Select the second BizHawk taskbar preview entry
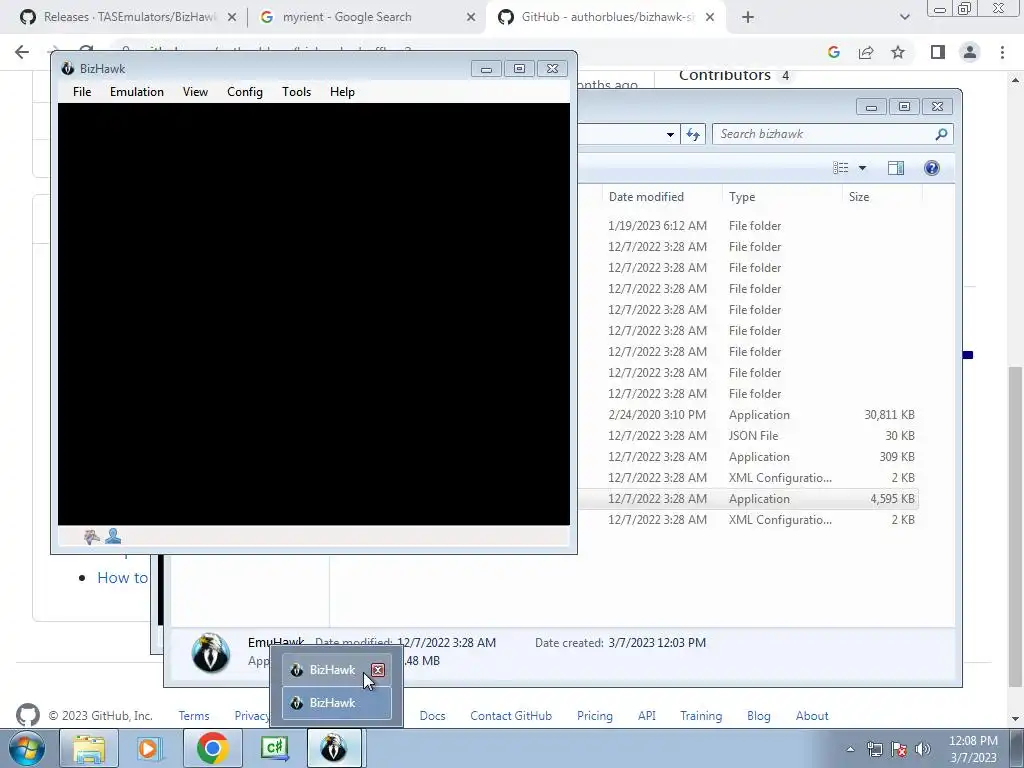Screen dimensions: 1024x768 click(336, 703)
